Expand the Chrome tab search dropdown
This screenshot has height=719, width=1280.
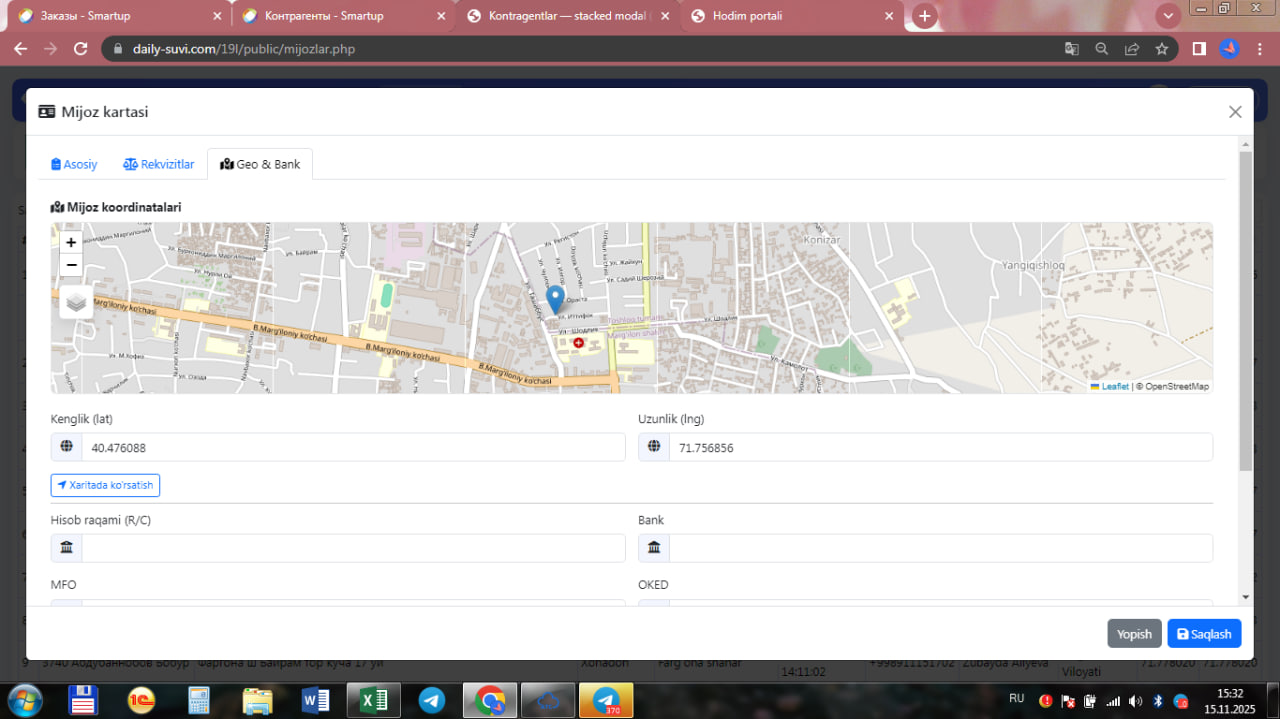(x=1167, y=16)
